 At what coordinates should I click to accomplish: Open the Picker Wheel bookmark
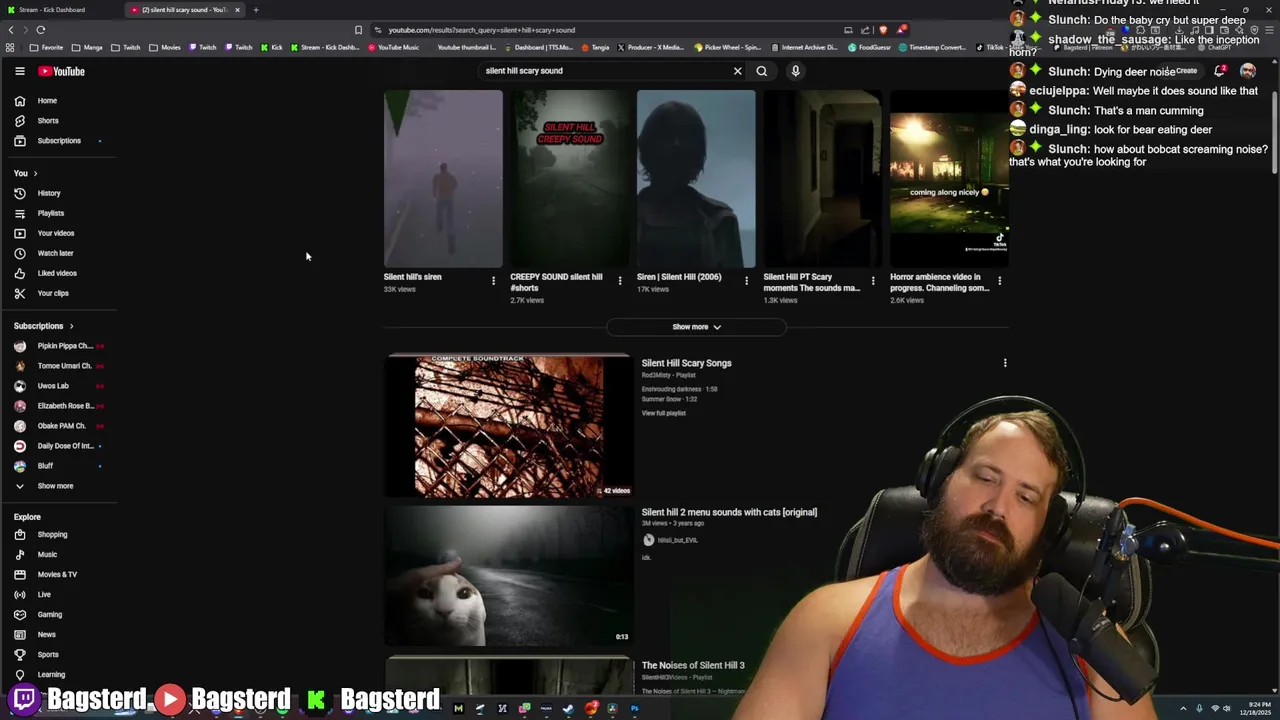click(727, 47)
